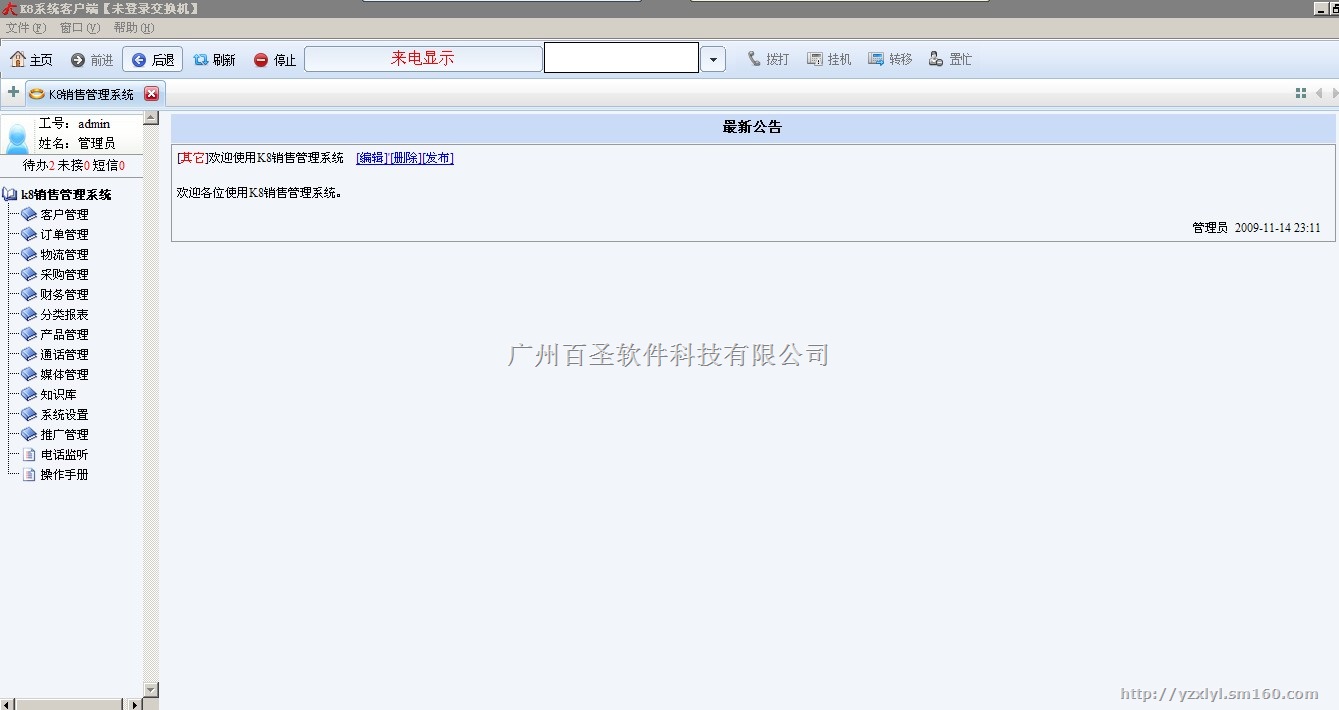1339x710 pixels.
Task: Open the 文件(F) menu
Action: pyautogui.click(x=26, y=28)
